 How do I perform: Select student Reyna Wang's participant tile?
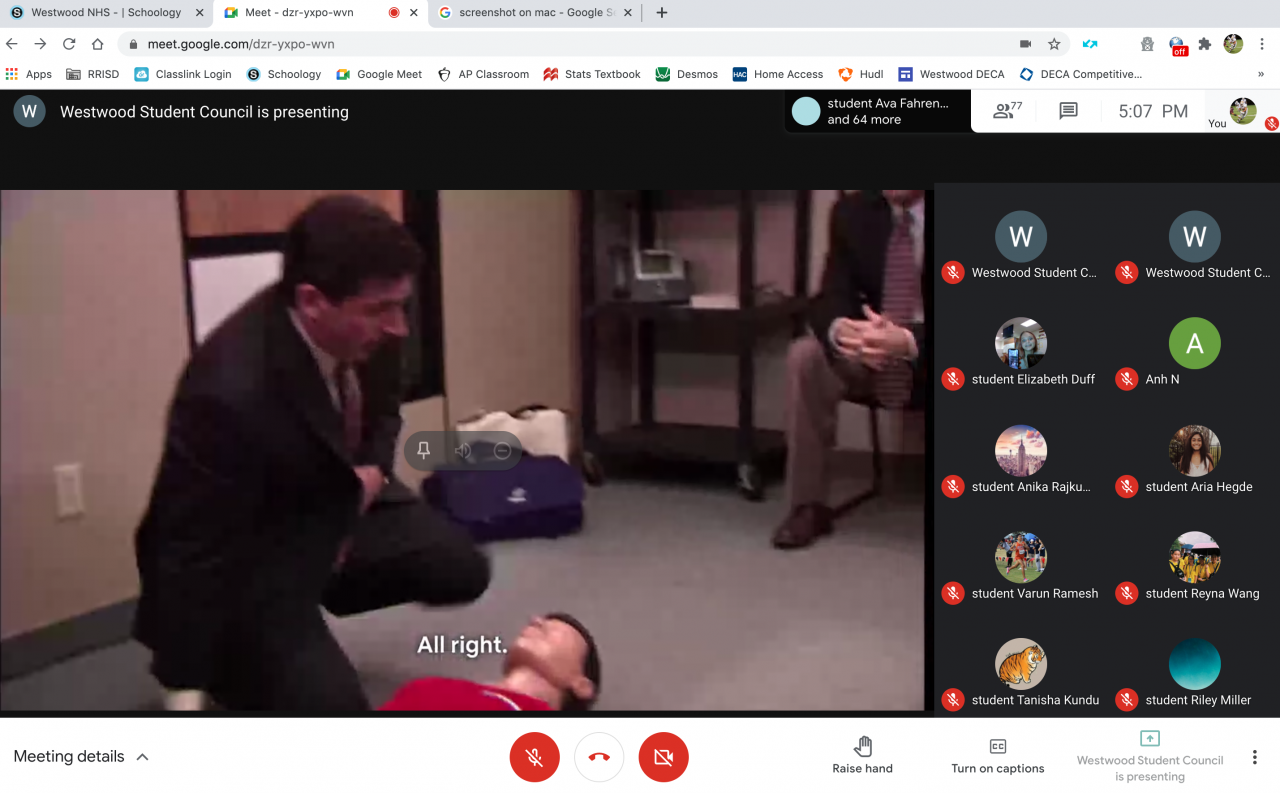(x=1194, y=568)
